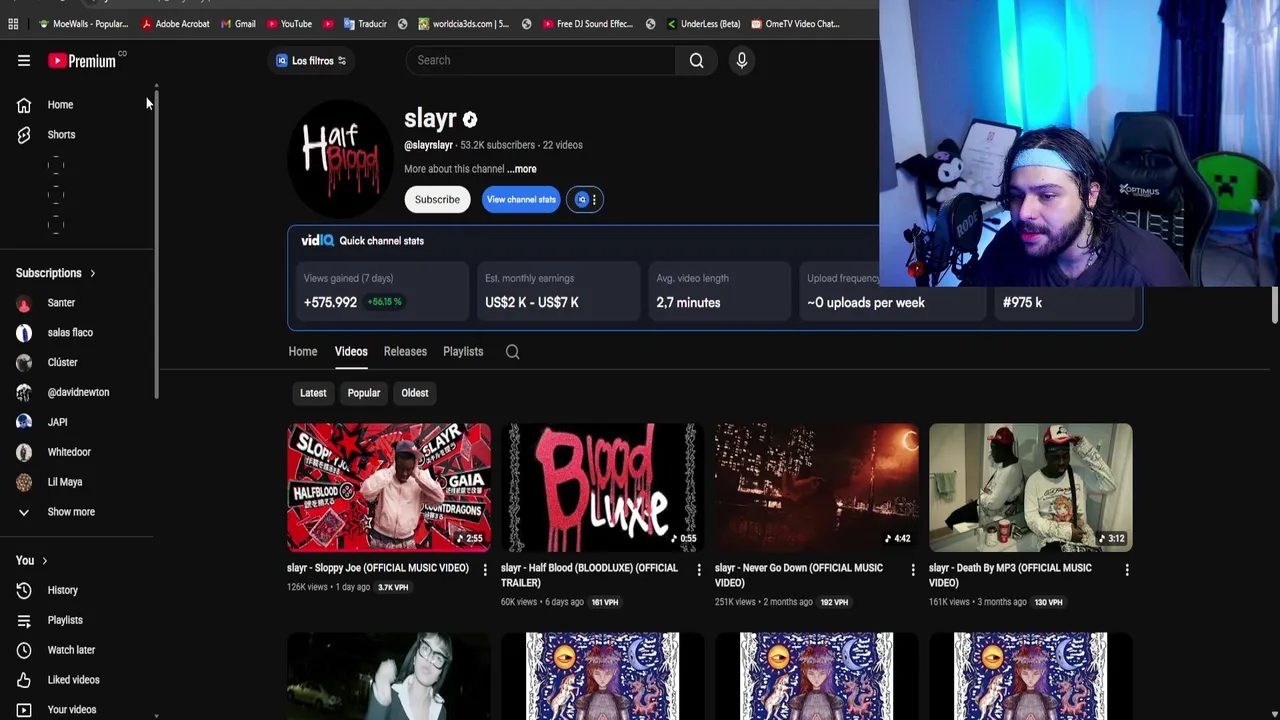Expand channel description with ...more
The width and height of the screenshot is (1280, 720).
pyautogui.click(x=521, y=169)
